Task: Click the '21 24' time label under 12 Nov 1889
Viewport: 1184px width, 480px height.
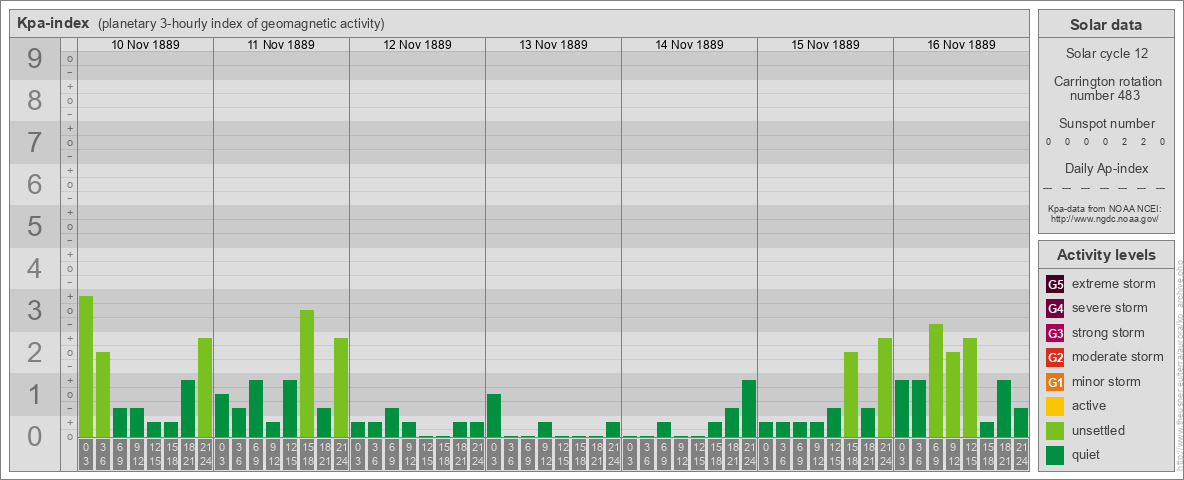Action: pyautogui.click(x=476, y=454)
